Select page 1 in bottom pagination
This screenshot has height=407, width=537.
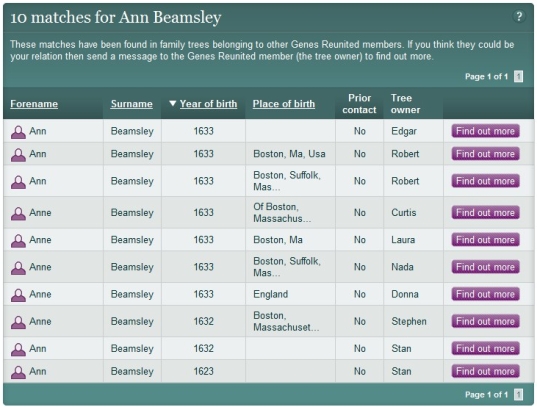click(x=519, y=395)
